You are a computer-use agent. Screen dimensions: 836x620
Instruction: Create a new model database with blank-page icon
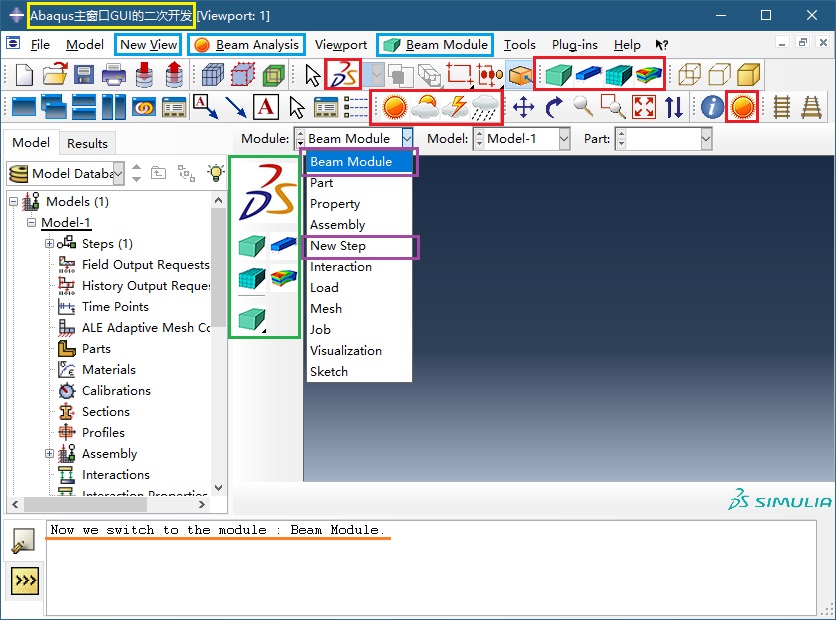coord(25,75)
